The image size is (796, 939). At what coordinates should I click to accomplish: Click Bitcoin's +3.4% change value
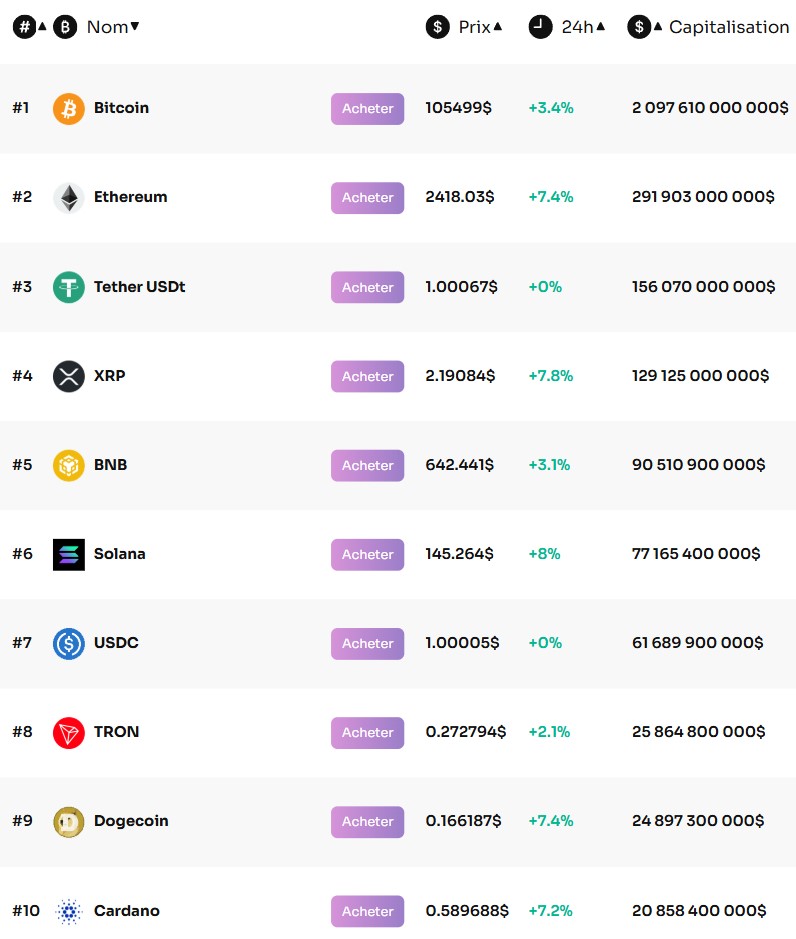click(x=550, y=108)
